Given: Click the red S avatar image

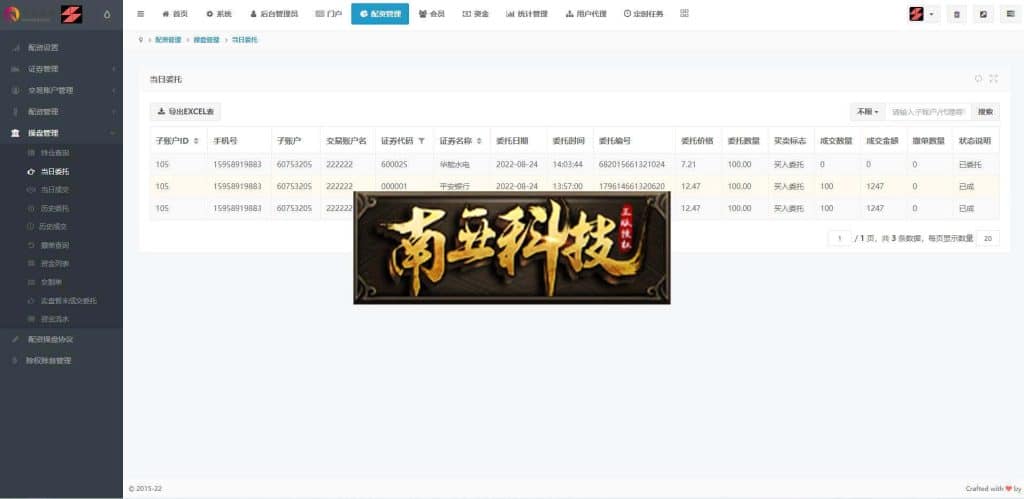Looking at the screenshot, I should tap(916, 14).
